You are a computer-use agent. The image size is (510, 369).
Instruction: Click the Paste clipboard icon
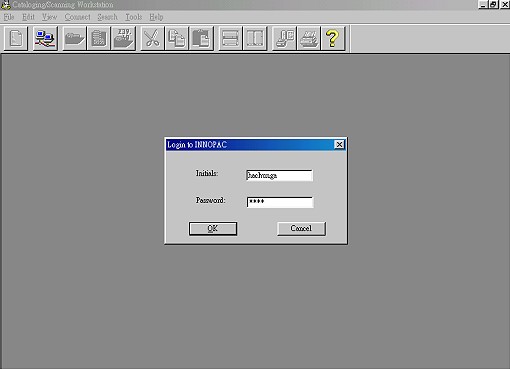click(201, 38)
